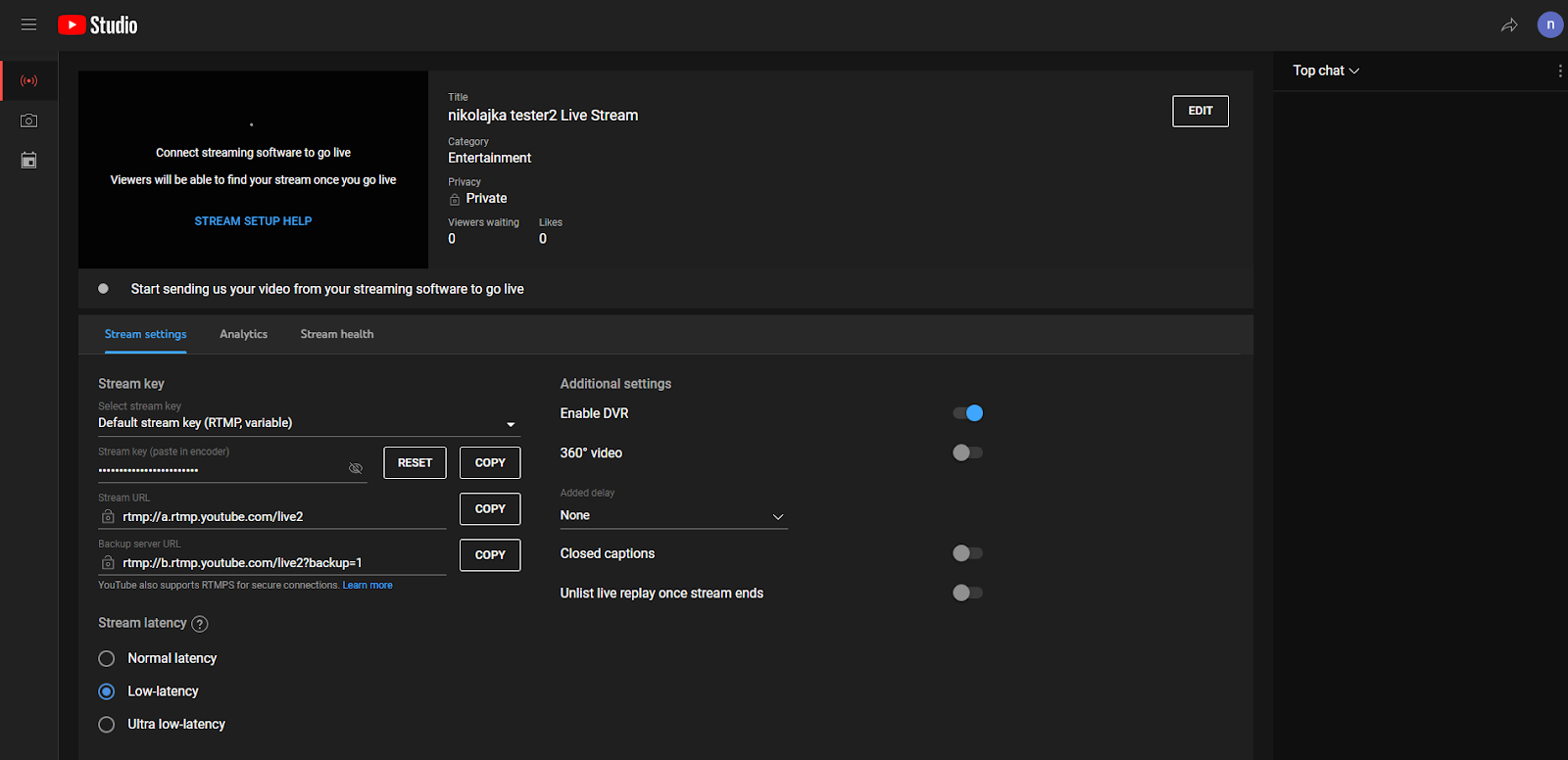
Task: Click the stream title nikolajka tester2 Live Stream
Action: coord(543,116)
